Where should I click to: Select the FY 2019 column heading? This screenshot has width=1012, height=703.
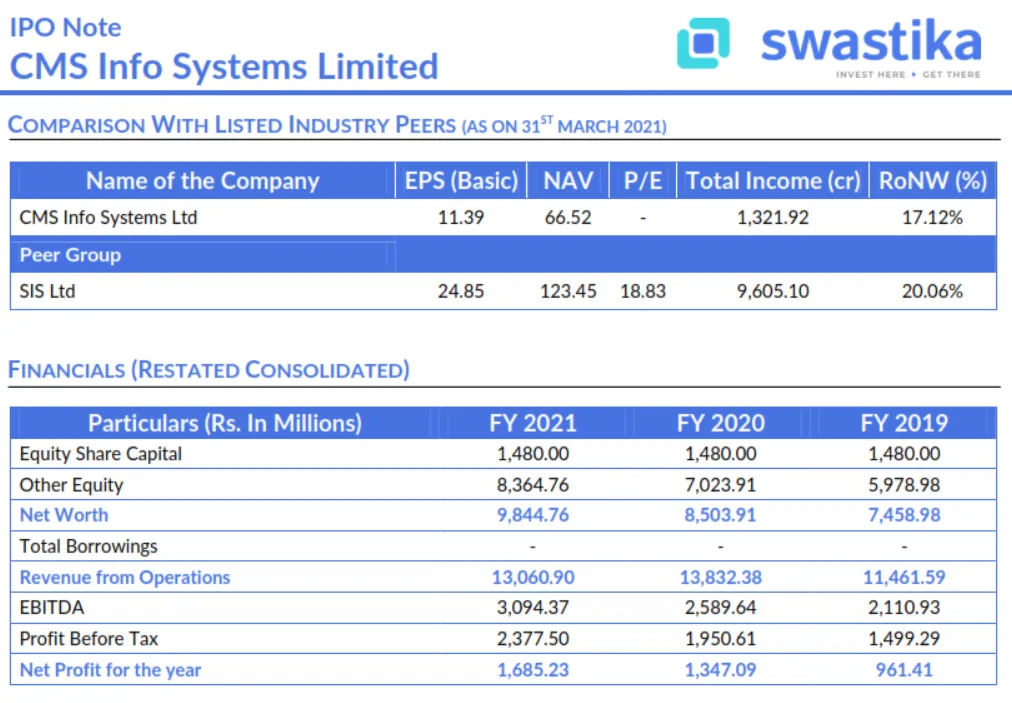click(904, 422)
